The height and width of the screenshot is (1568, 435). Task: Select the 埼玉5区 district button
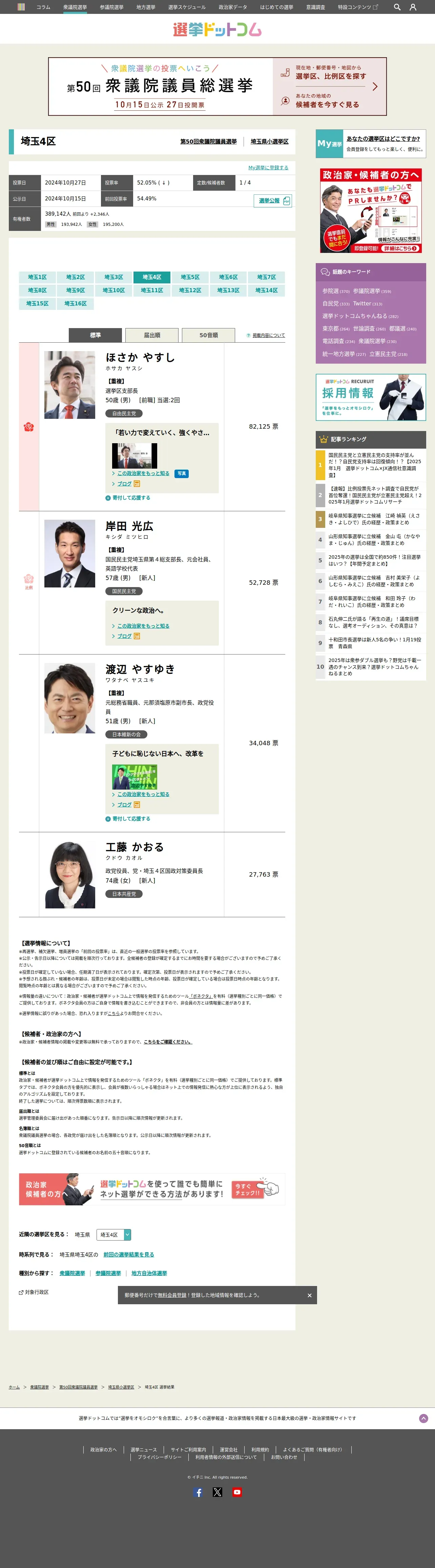(190, 277)
